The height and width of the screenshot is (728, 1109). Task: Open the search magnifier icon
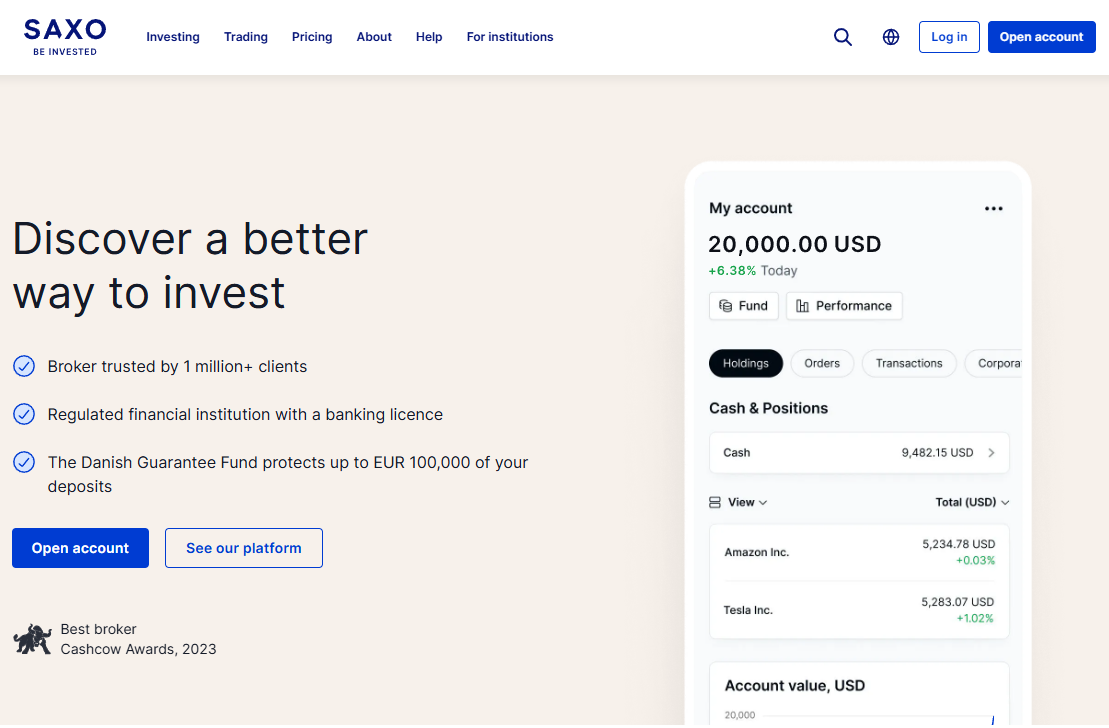click(843, 37)
